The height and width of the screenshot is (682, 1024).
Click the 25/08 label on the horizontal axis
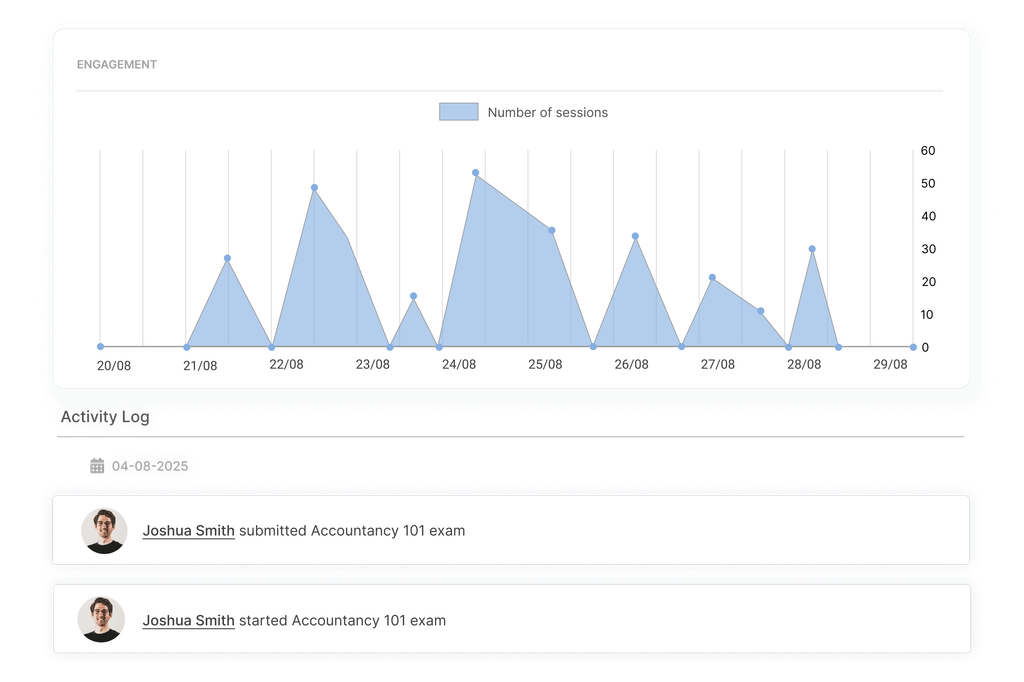(546, 365)
